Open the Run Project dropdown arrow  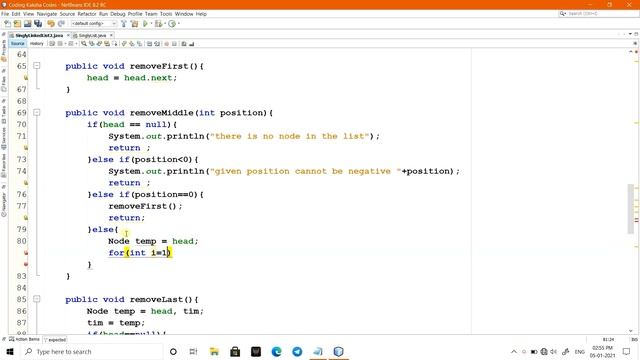click(151, 24)
